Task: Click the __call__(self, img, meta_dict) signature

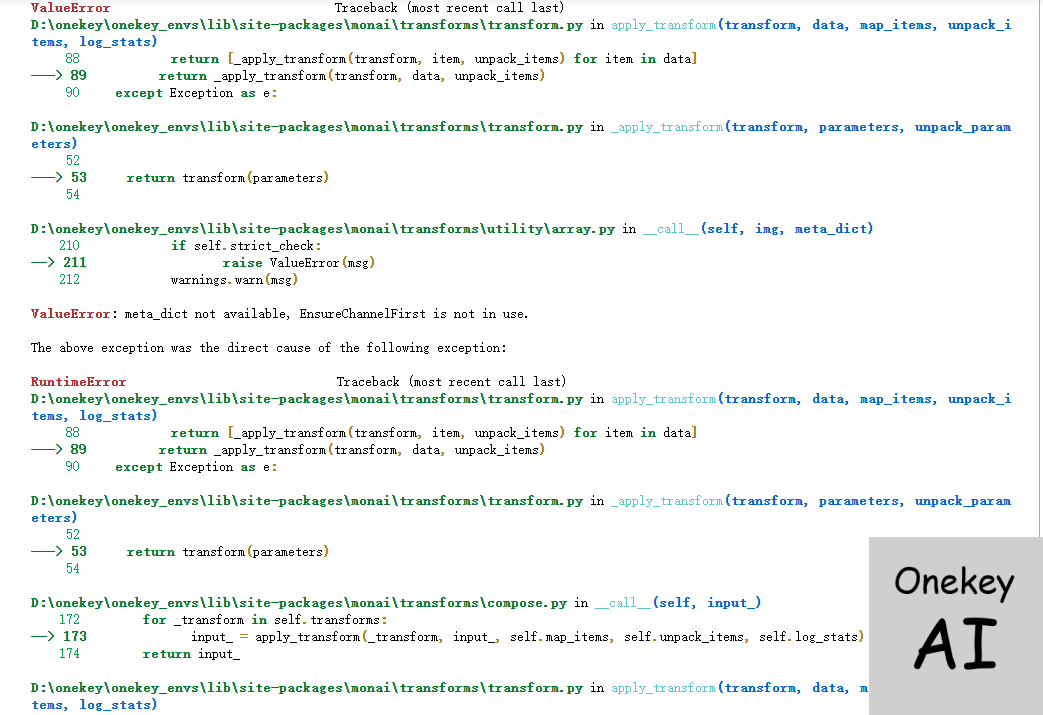Action: (x=758, y=229)
